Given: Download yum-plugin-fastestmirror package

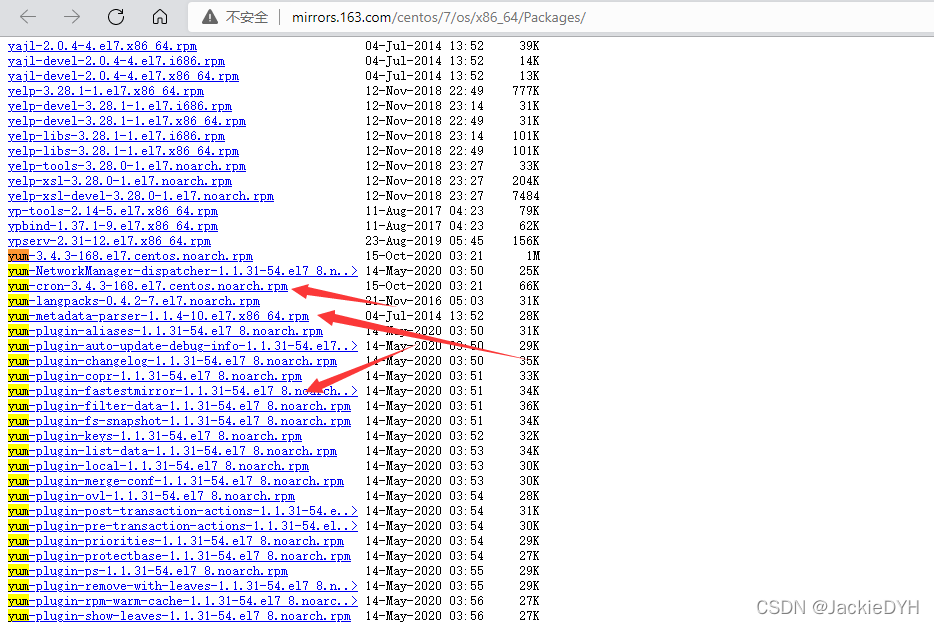Looking at the screenshot, I should point(183,391).
